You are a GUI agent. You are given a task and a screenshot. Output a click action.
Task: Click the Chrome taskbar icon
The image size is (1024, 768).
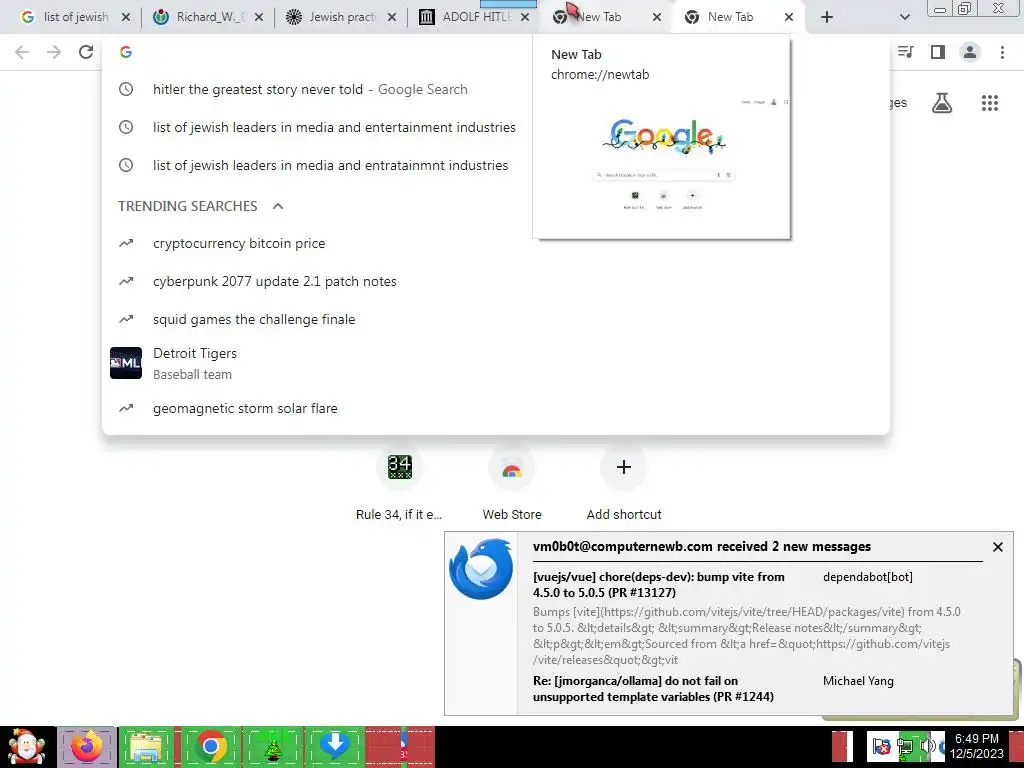click(210, 747)
